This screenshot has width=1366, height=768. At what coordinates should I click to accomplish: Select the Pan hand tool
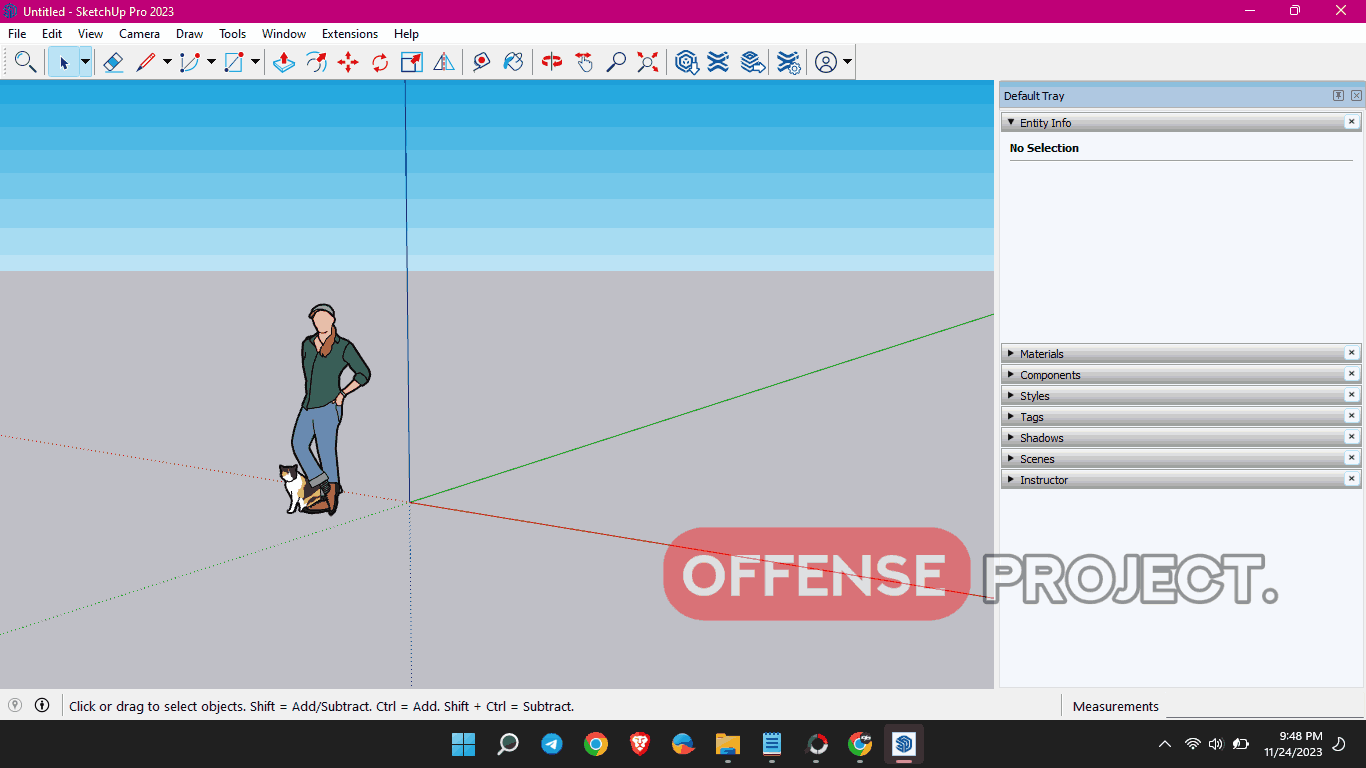[x=584, y=62]
